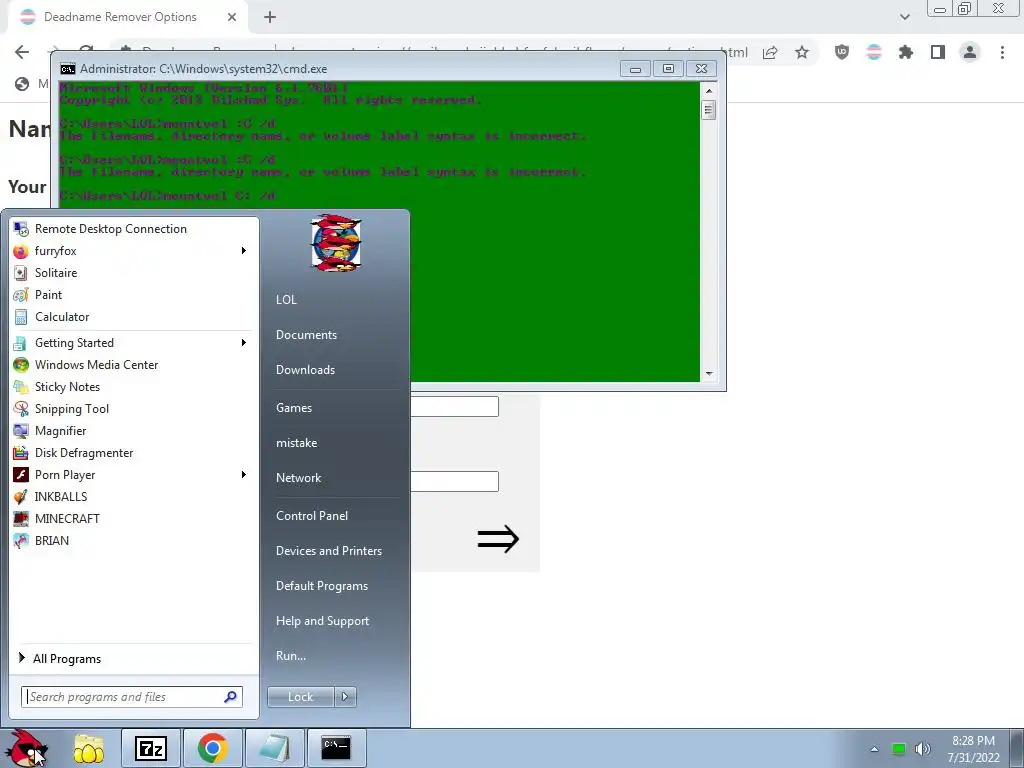Open the Chrome profile avatar

970,52
